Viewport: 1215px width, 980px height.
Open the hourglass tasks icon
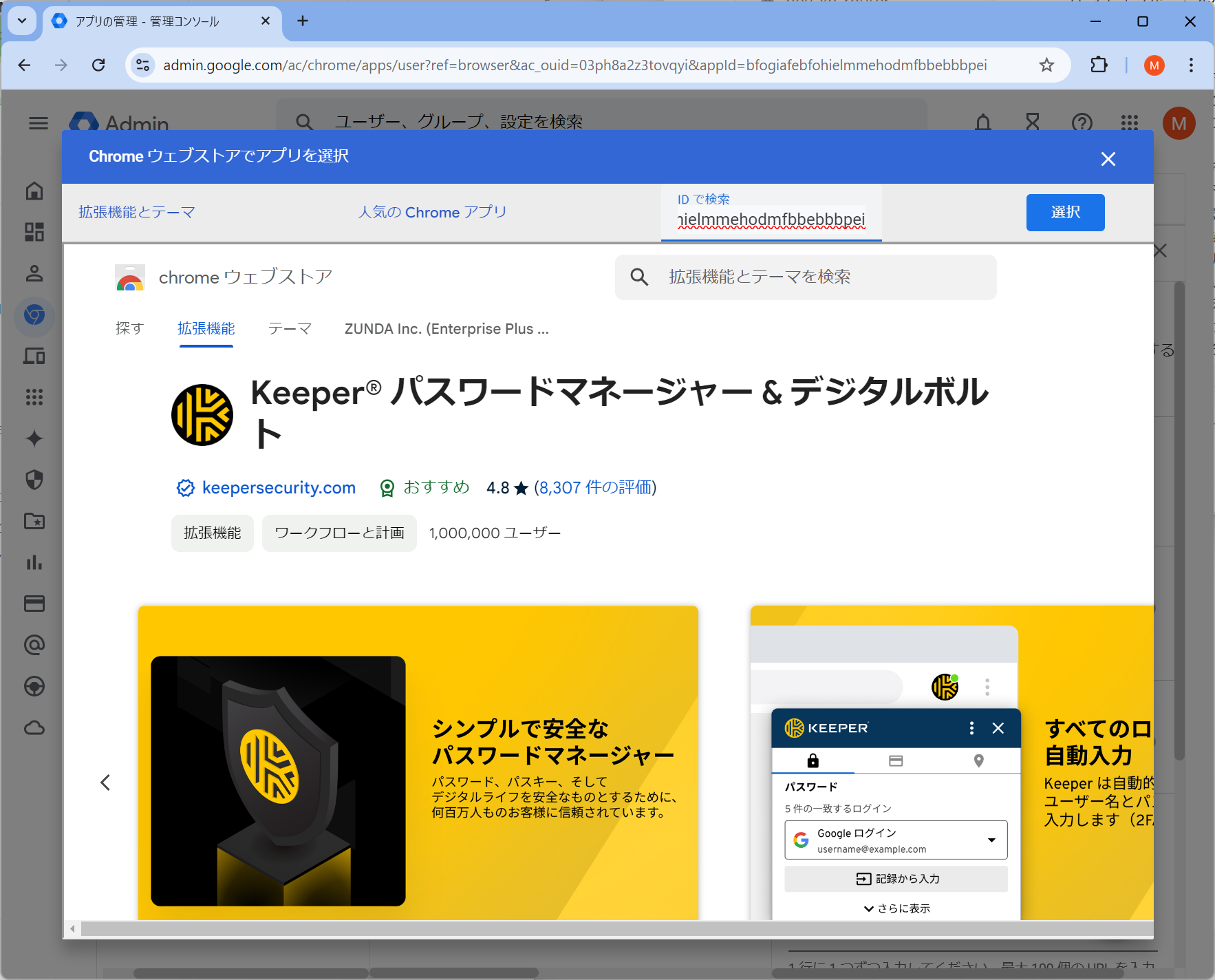click(1033, 123)
